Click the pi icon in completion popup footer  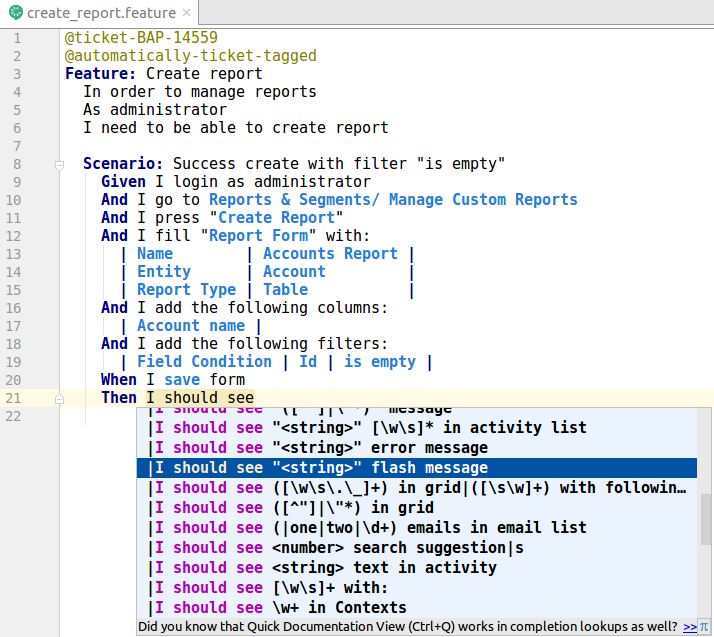tap(704, 627)
